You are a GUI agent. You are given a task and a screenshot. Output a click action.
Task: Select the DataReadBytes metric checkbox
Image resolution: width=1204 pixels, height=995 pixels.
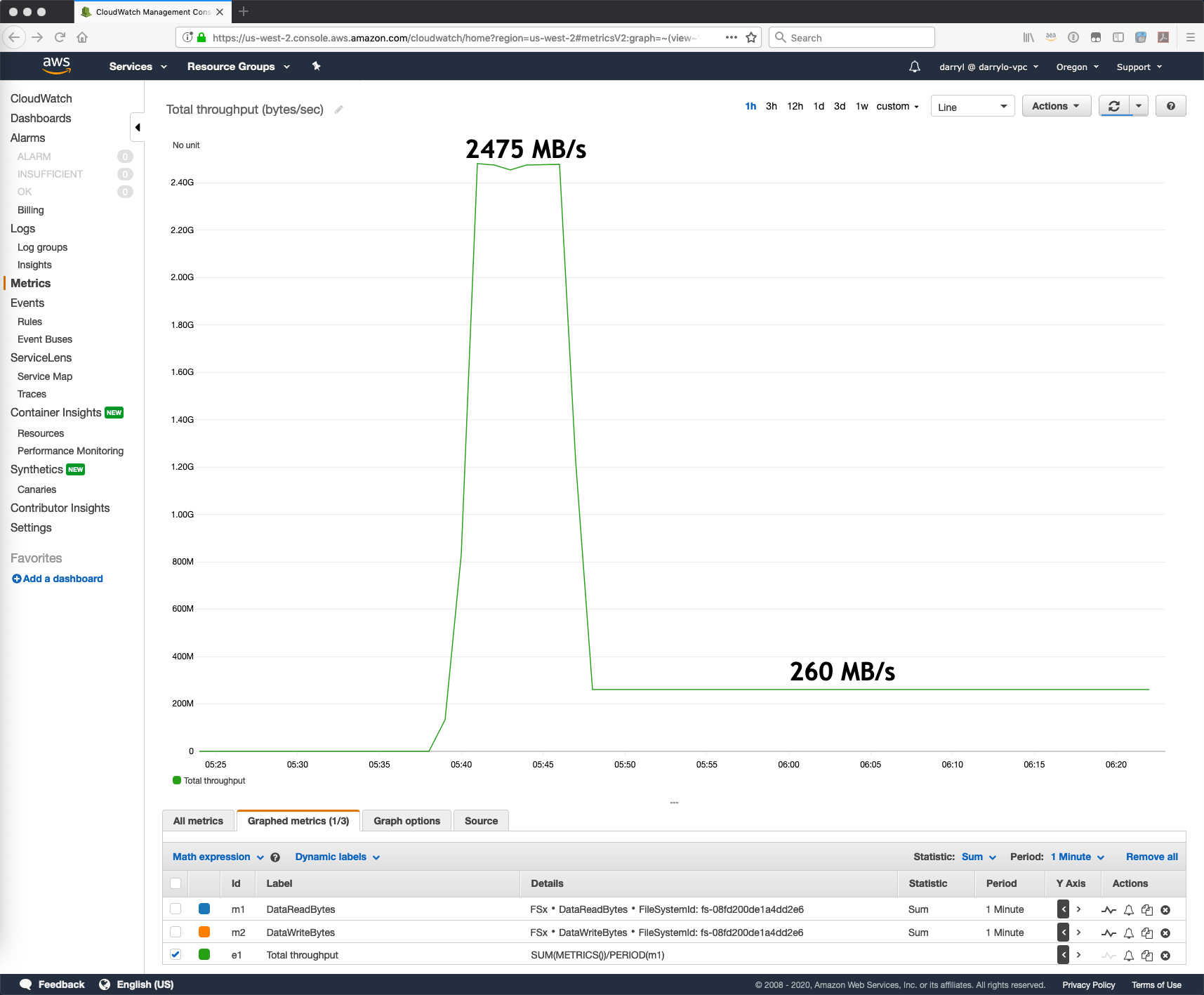tap(176, 909)
